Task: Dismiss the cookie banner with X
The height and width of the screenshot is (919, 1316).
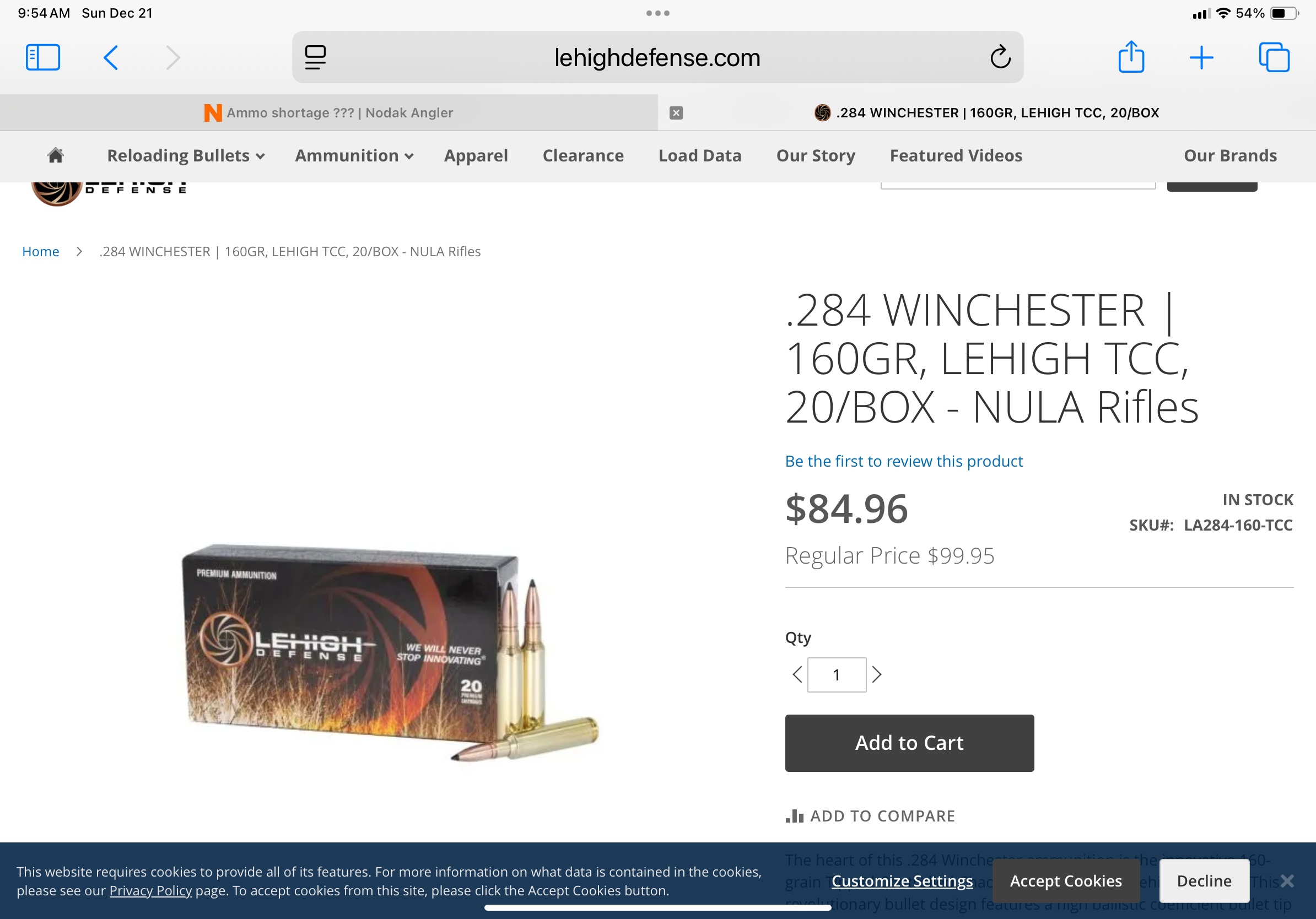Action: (x=1287, y=880)
